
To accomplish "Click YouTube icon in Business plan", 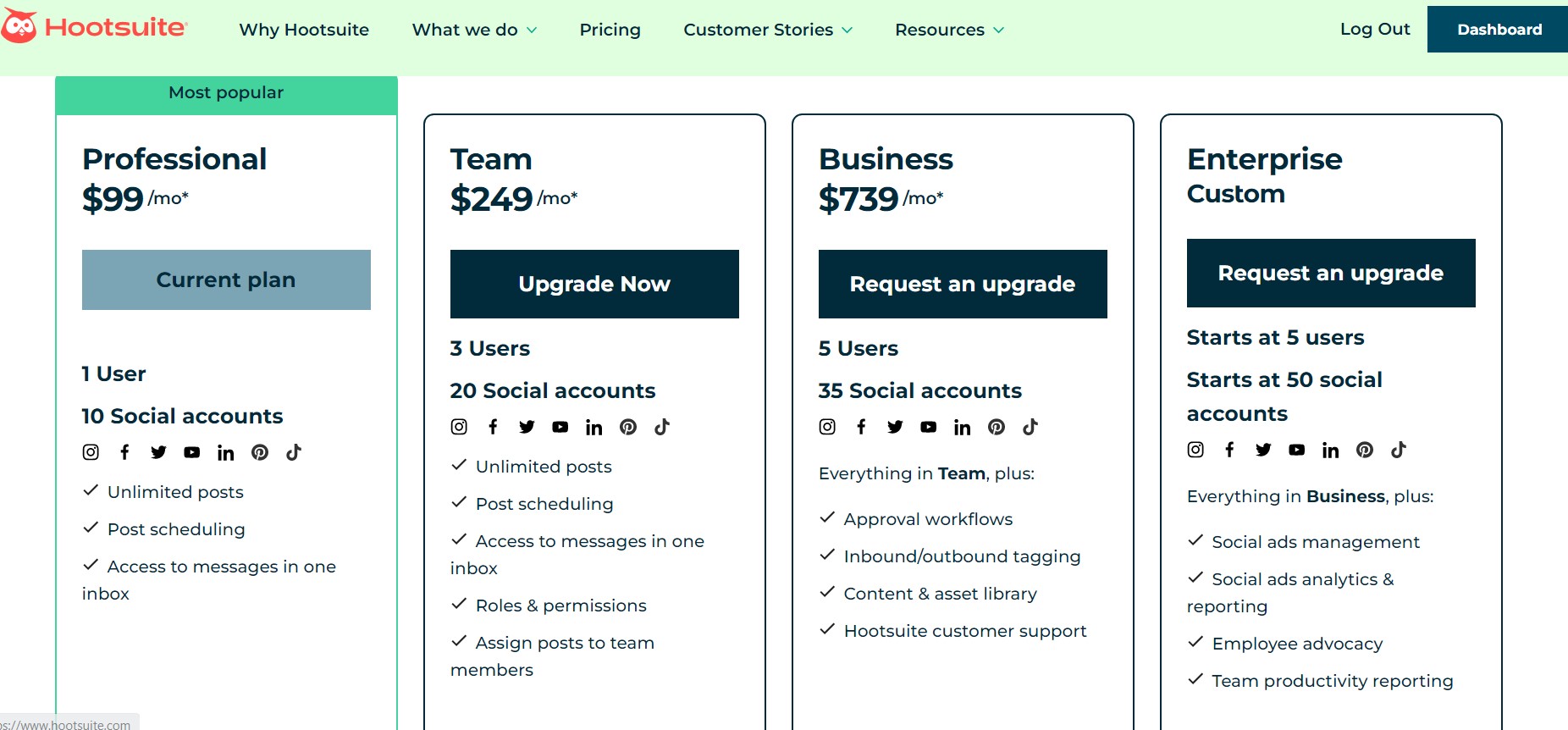I will coord(929,427).
